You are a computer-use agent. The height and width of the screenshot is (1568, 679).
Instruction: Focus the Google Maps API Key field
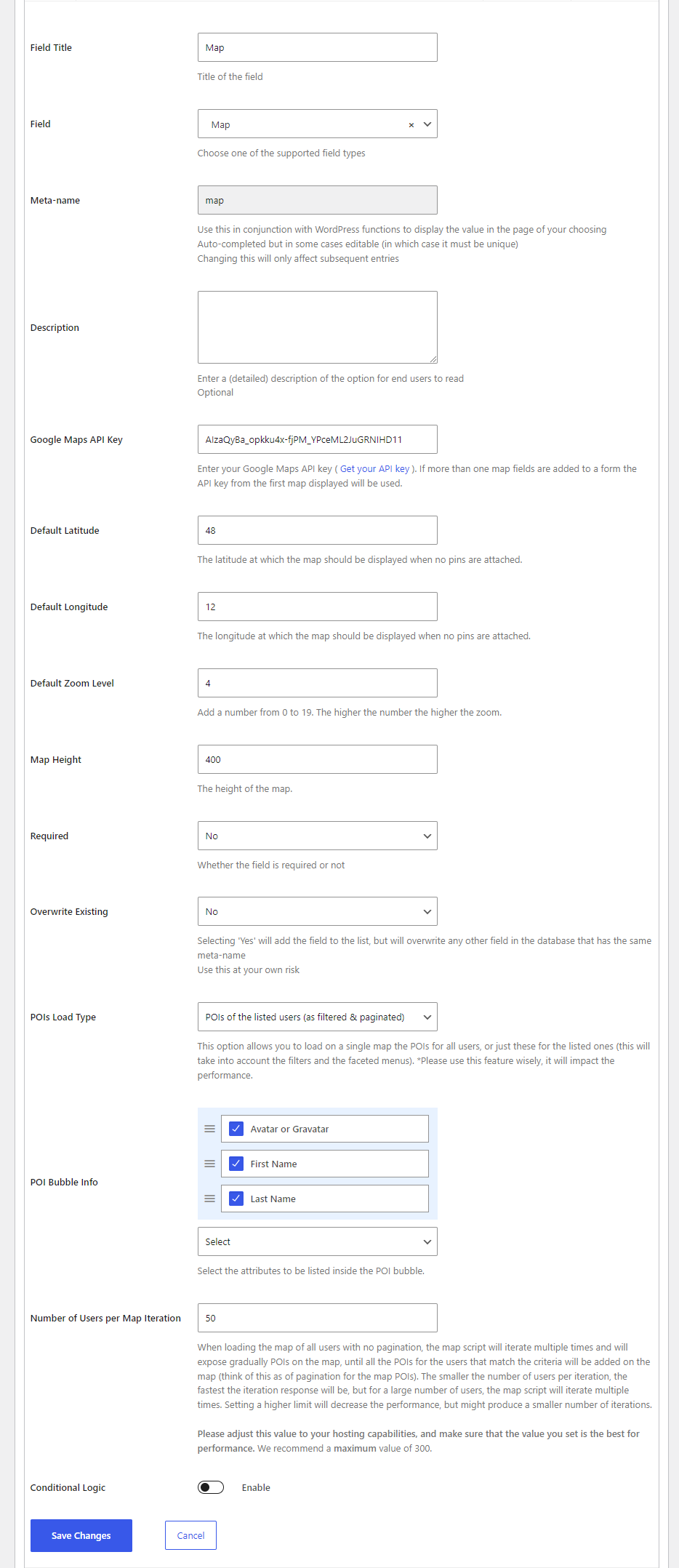pyautogui.click(x=317, y=439)
